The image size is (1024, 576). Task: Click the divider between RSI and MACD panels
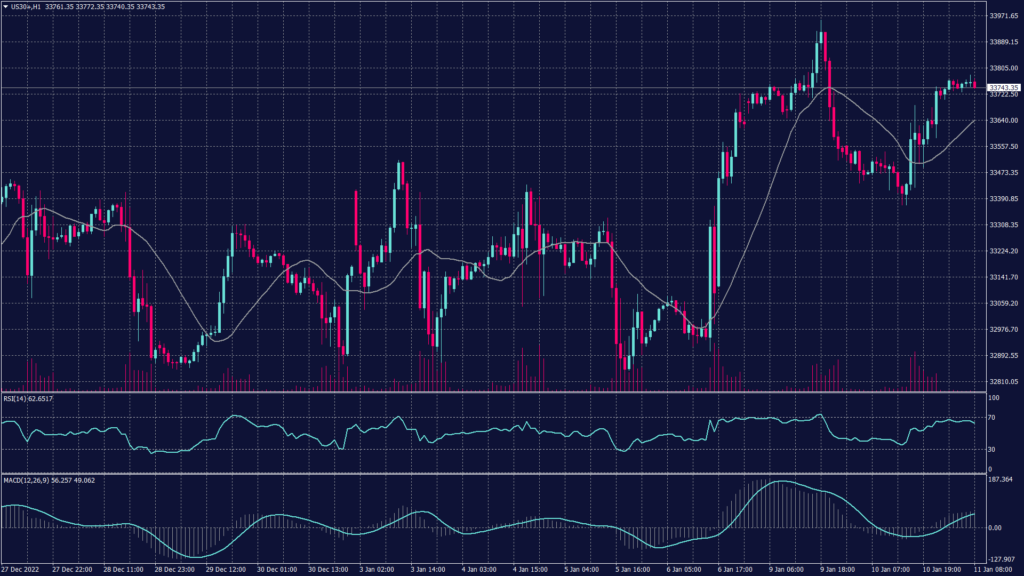click(490, 474)
